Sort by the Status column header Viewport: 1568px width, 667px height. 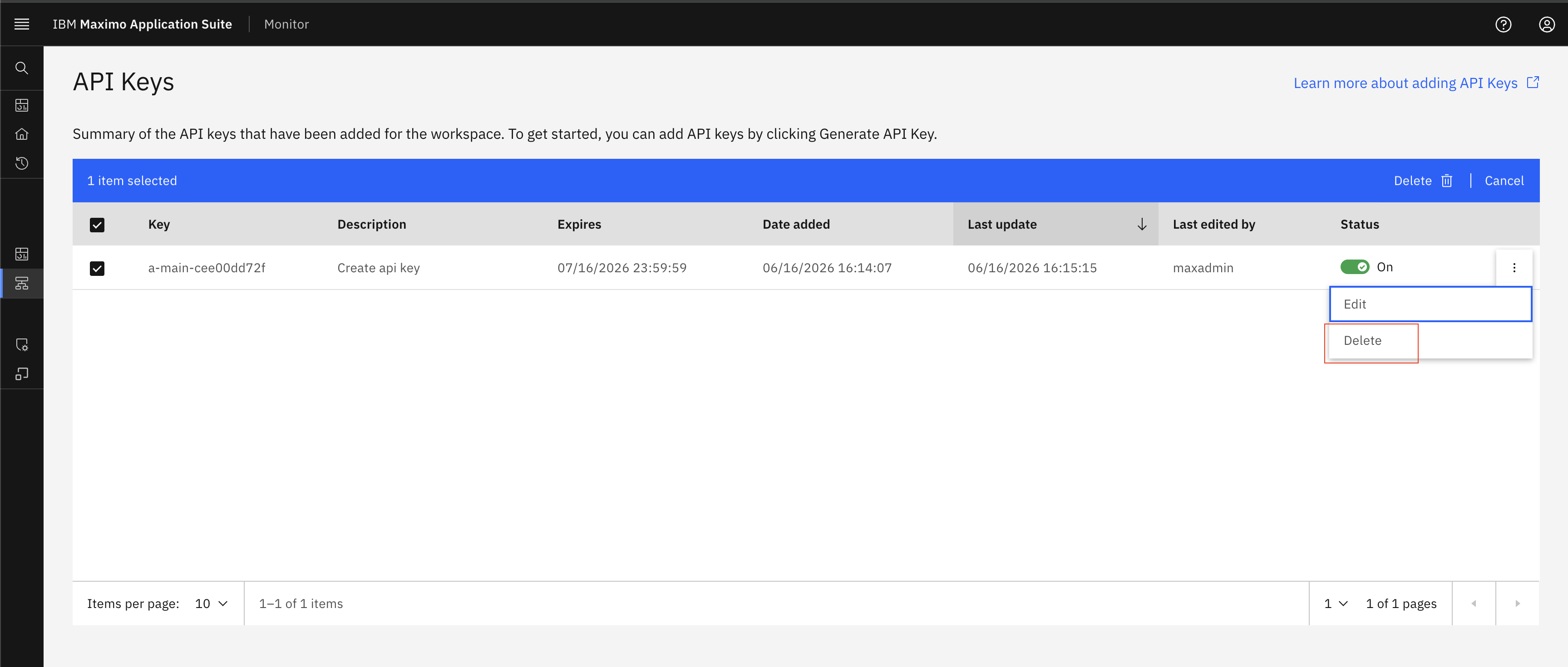1359,225
